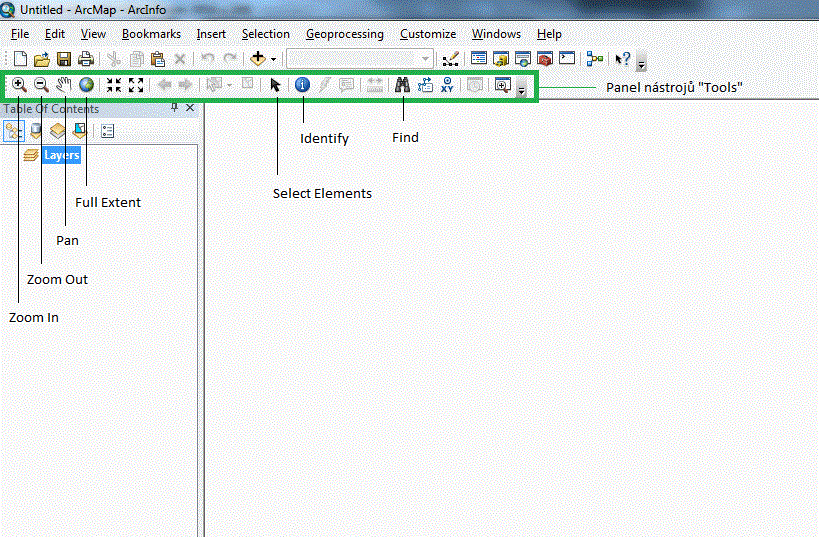The width and height of the screenshot is (819, 537).
Task: Open the ArcToolbox red toolbox icon
Action: pyautogui.click(x=545, y=59)
